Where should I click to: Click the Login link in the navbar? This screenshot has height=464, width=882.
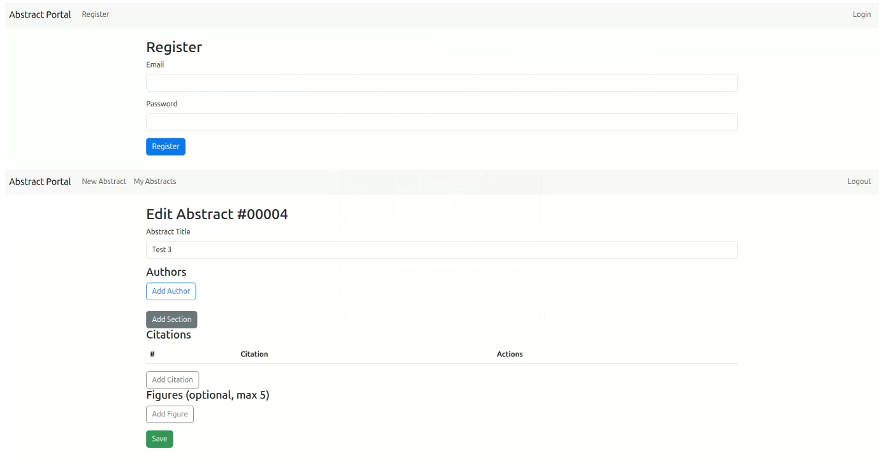[x=861, y=15]
